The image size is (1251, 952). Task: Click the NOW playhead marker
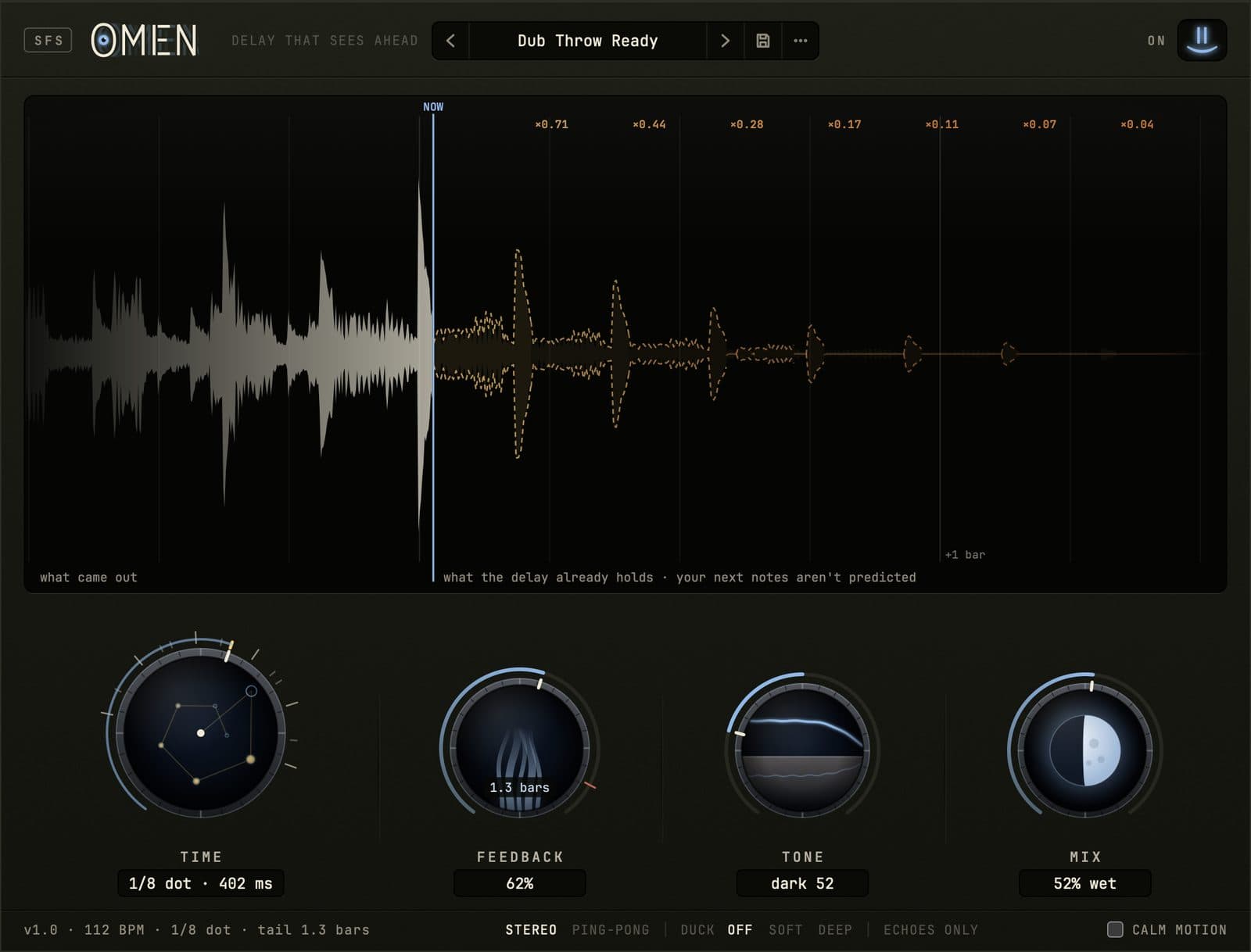(x=433, y=107)
